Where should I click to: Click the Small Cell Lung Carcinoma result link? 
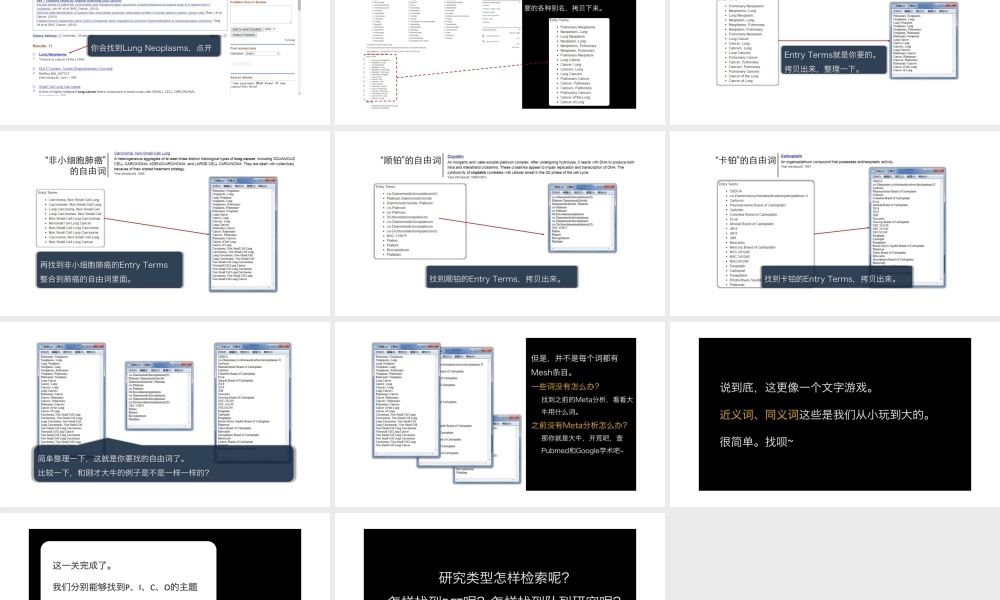coord(60,87)
